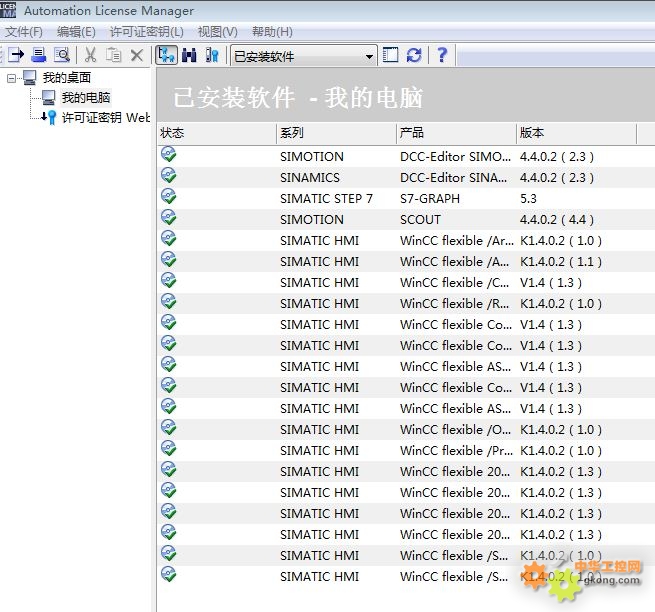Open the 许可证密钥(L) menu
655x612 pixels.
(147, 32)
